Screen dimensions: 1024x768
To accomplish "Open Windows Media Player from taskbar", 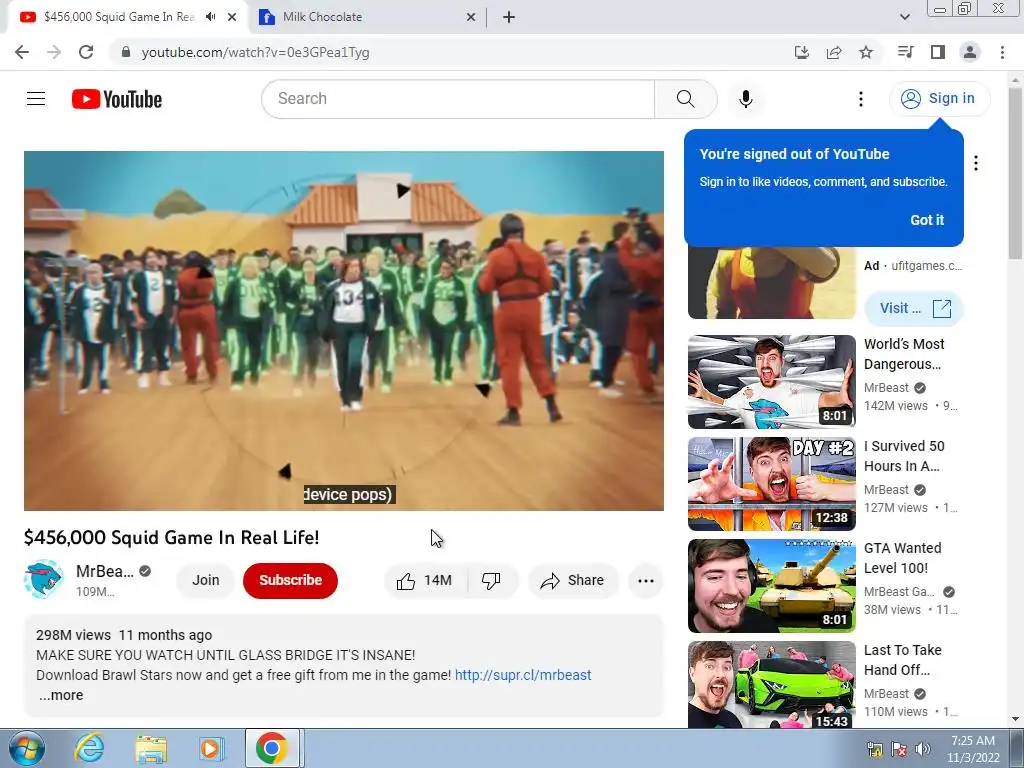I will (x=212, y=748).
